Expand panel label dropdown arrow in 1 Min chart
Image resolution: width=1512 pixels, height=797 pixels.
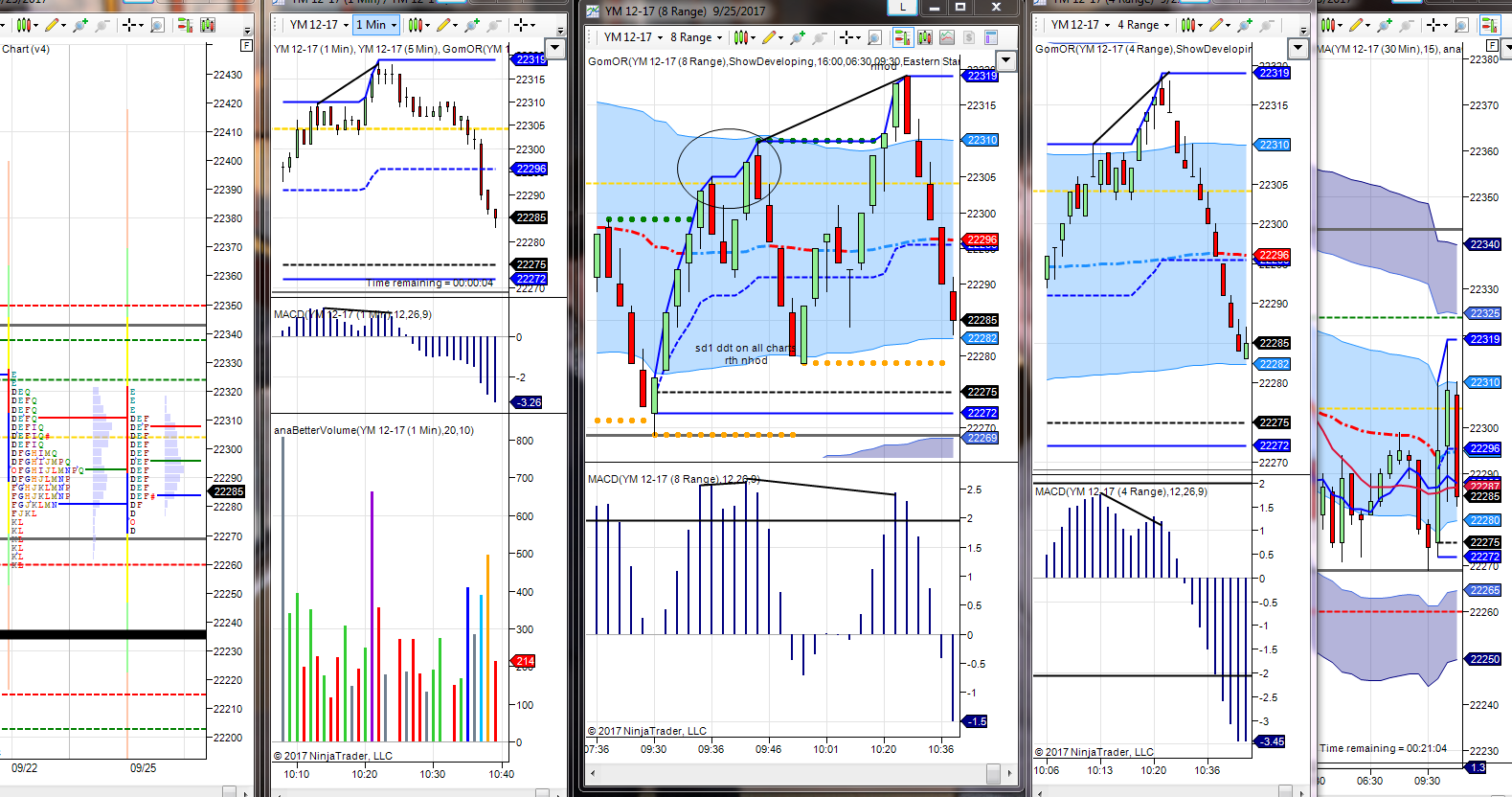555,47
